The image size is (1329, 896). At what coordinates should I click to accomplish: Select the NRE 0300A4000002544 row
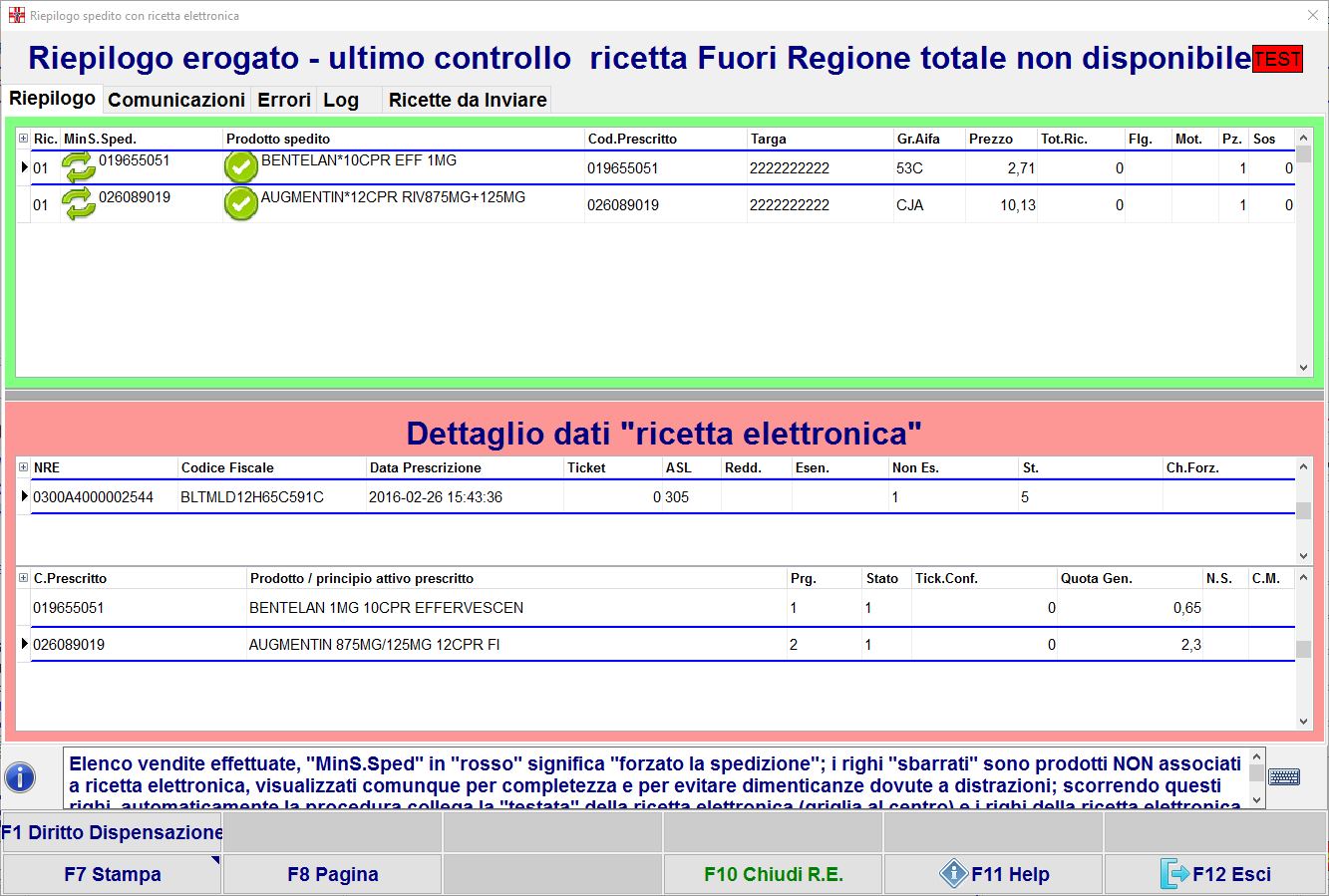point(93,497)
